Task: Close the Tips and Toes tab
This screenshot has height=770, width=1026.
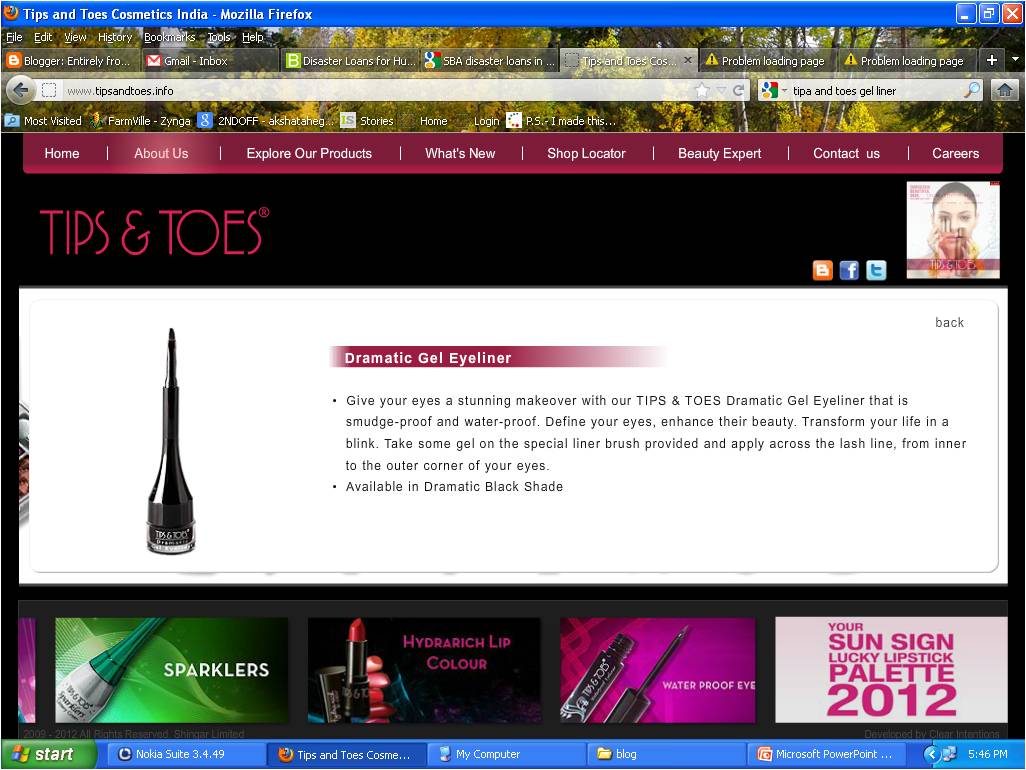Action: [x=688, y=60]
